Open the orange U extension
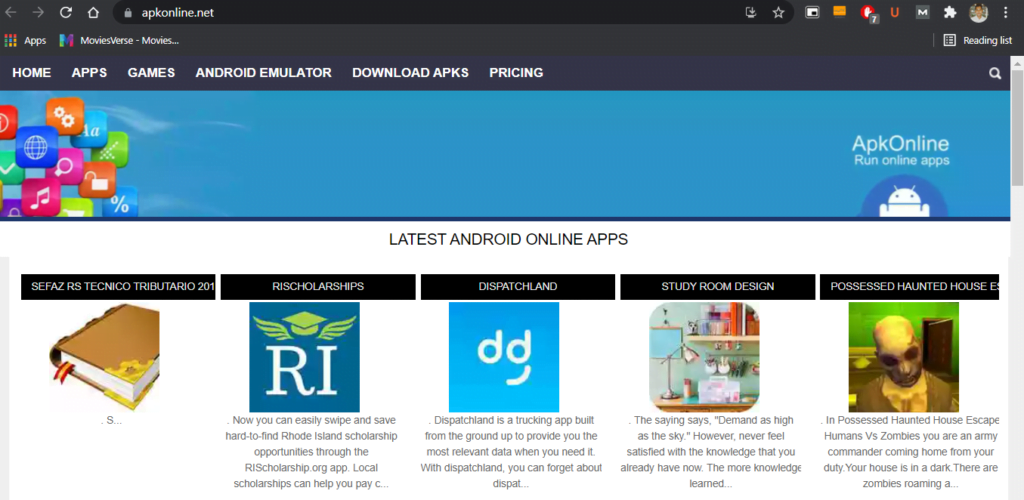The height and width of the screenshot is (500, 1024). pyautogui.click(x=895, y=12)
